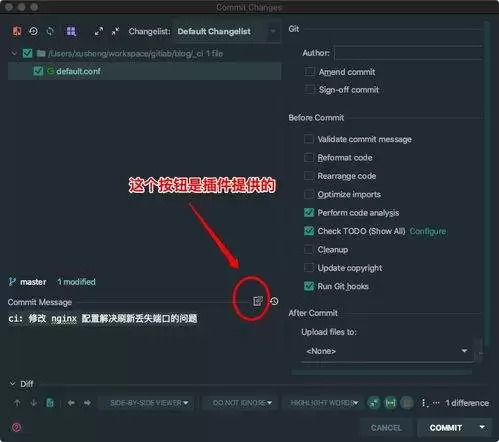Toggle the _ci directory checkbox

point(27,53)
